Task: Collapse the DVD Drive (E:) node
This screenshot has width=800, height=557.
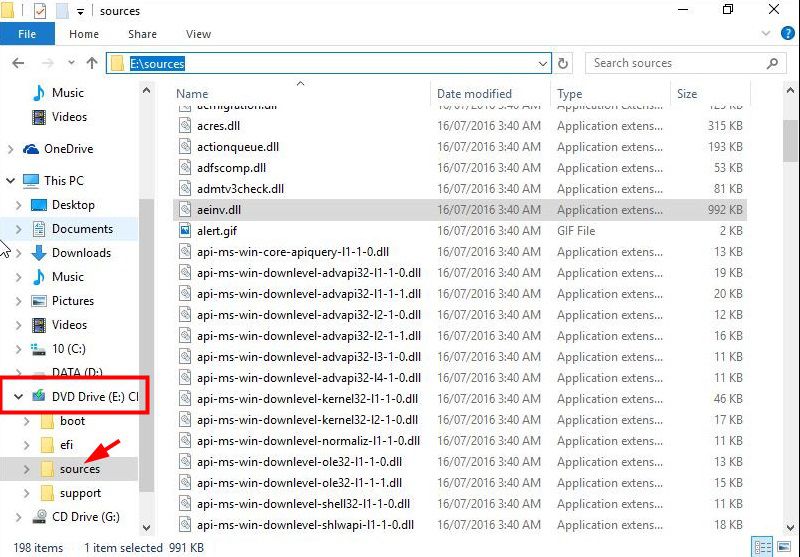Action: pos(18,396)
